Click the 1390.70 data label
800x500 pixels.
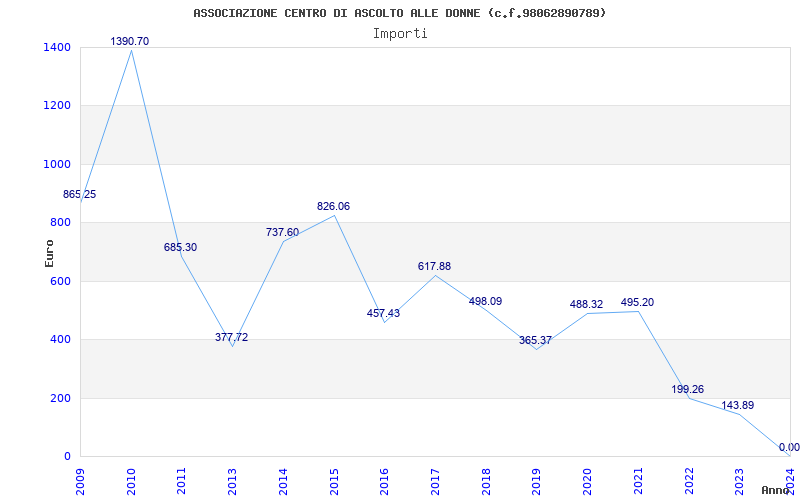(x=130, y=41)
